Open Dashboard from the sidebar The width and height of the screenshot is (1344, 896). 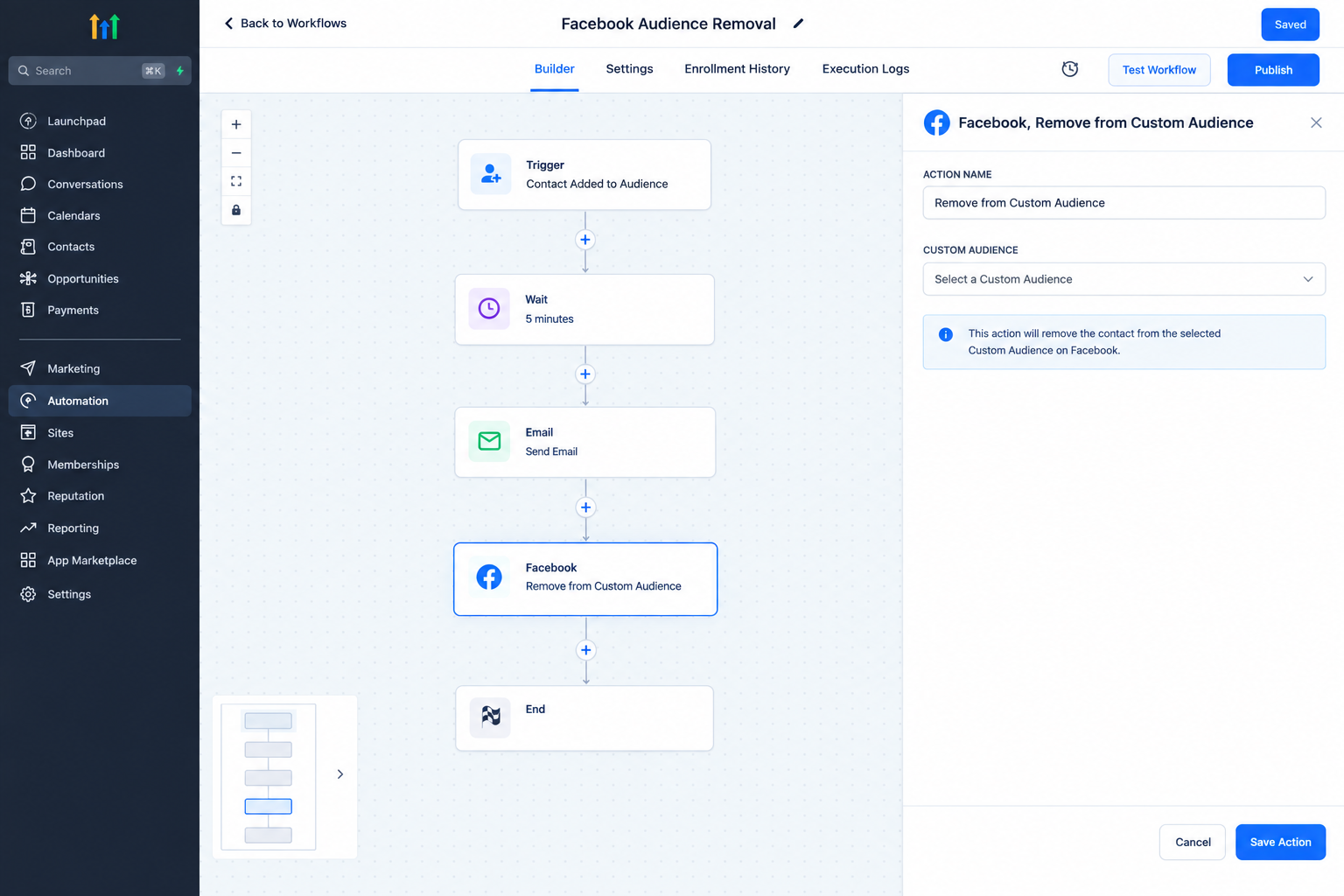click(x=100, y=152)
